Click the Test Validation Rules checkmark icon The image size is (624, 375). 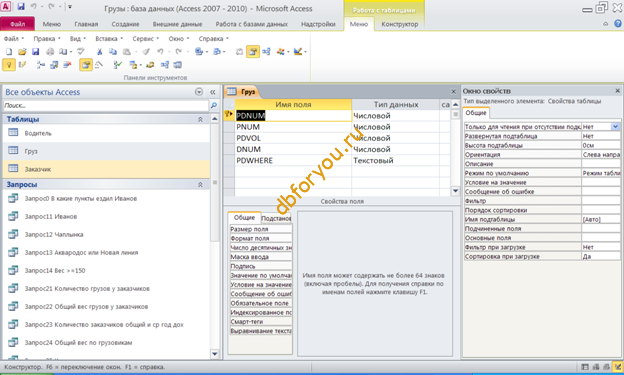coord(117,65)
